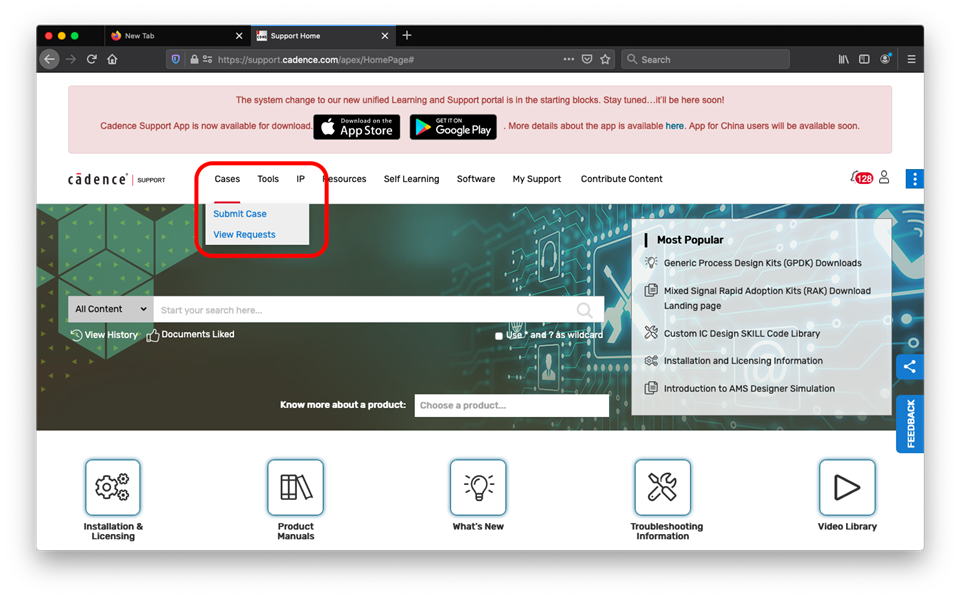960x598 pixels.
Task: Open the Firefox library icon
Action: pyautogui.click(x=844, y=59)
